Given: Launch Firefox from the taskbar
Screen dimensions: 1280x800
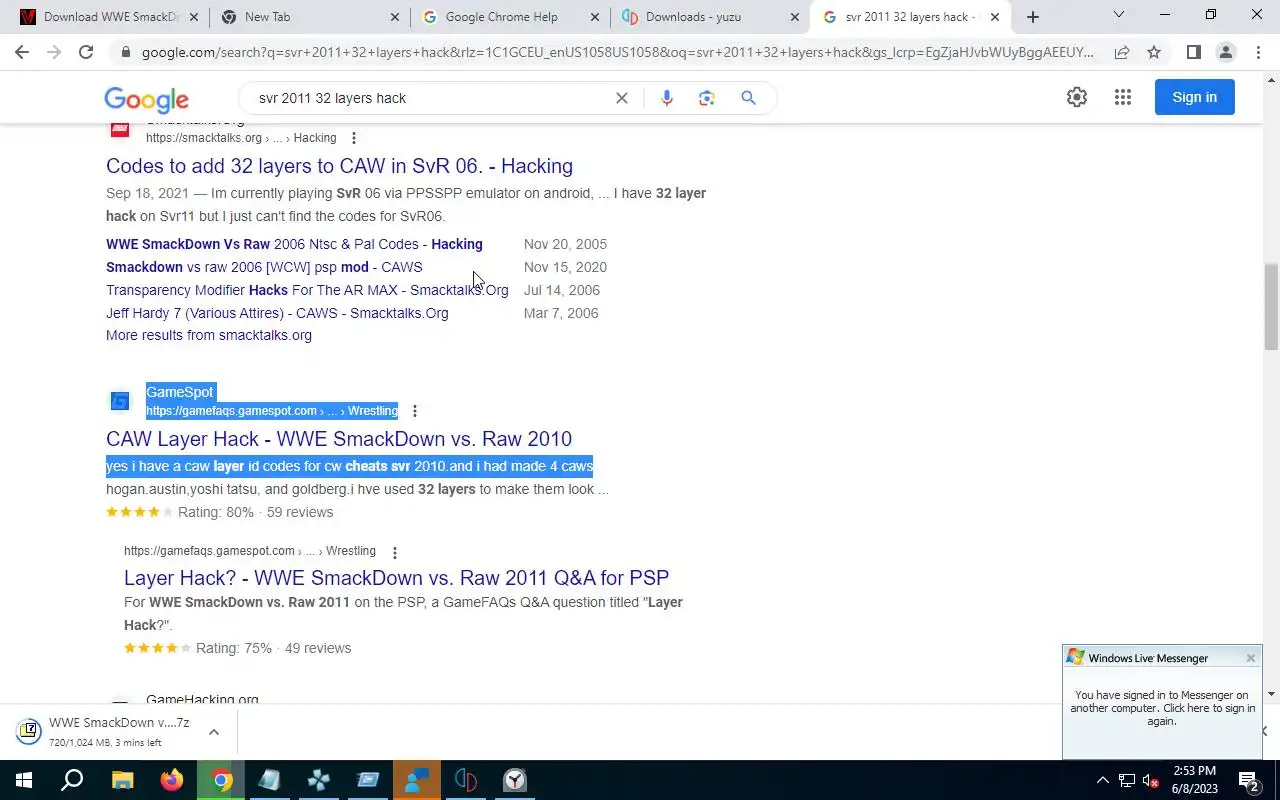Looking at the screenshot, I should pos(171,780).
